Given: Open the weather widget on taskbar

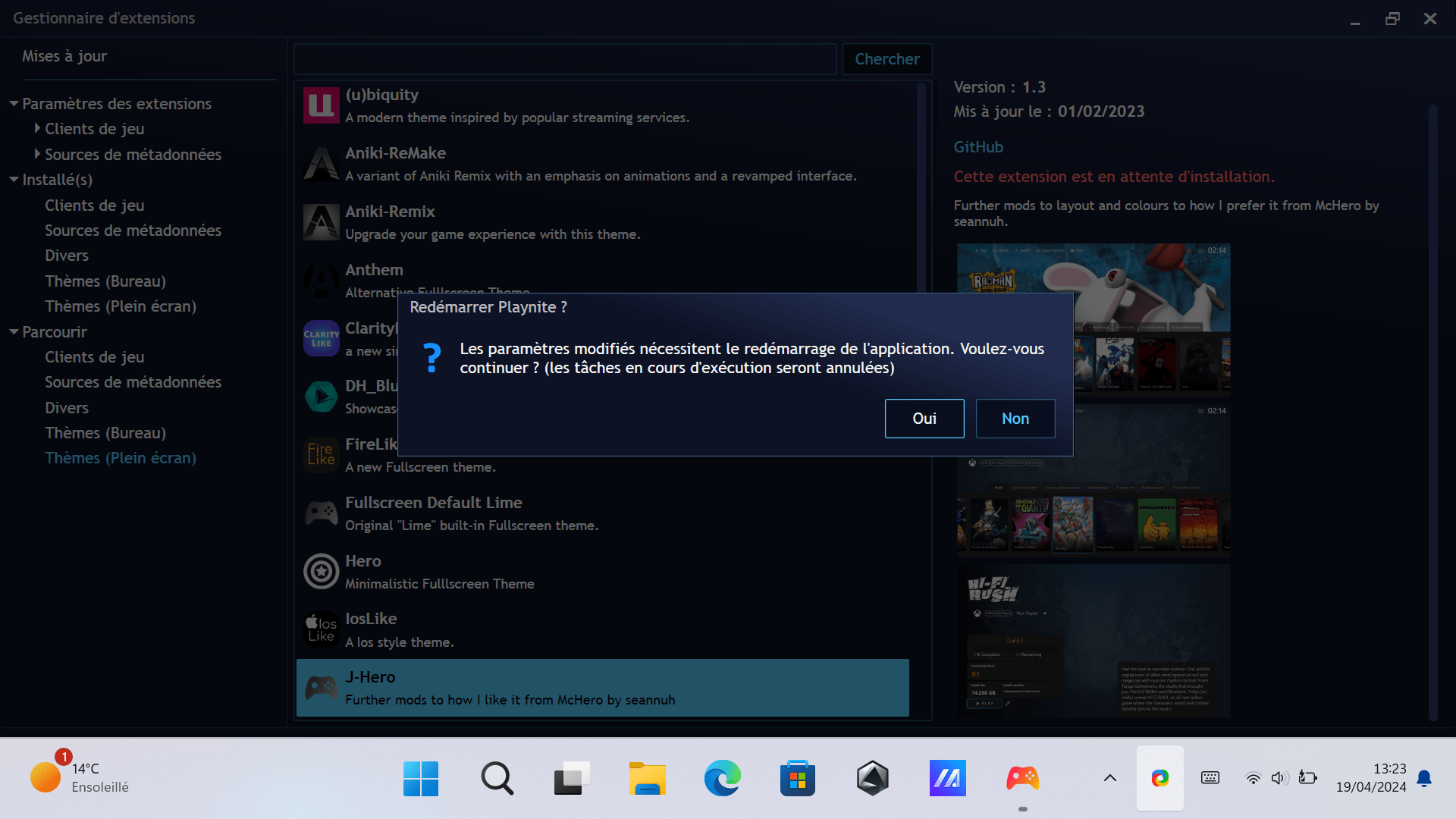Looking at the screenshot, I should (x=80, y=778).
